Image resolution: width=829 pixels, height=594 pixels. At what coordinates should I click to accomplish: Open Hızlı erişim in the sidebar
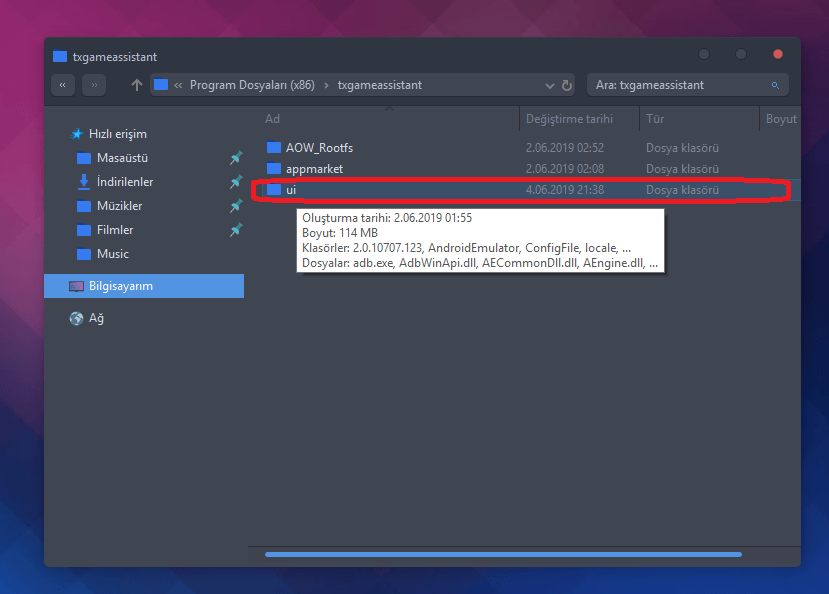[x=117, y=134]
